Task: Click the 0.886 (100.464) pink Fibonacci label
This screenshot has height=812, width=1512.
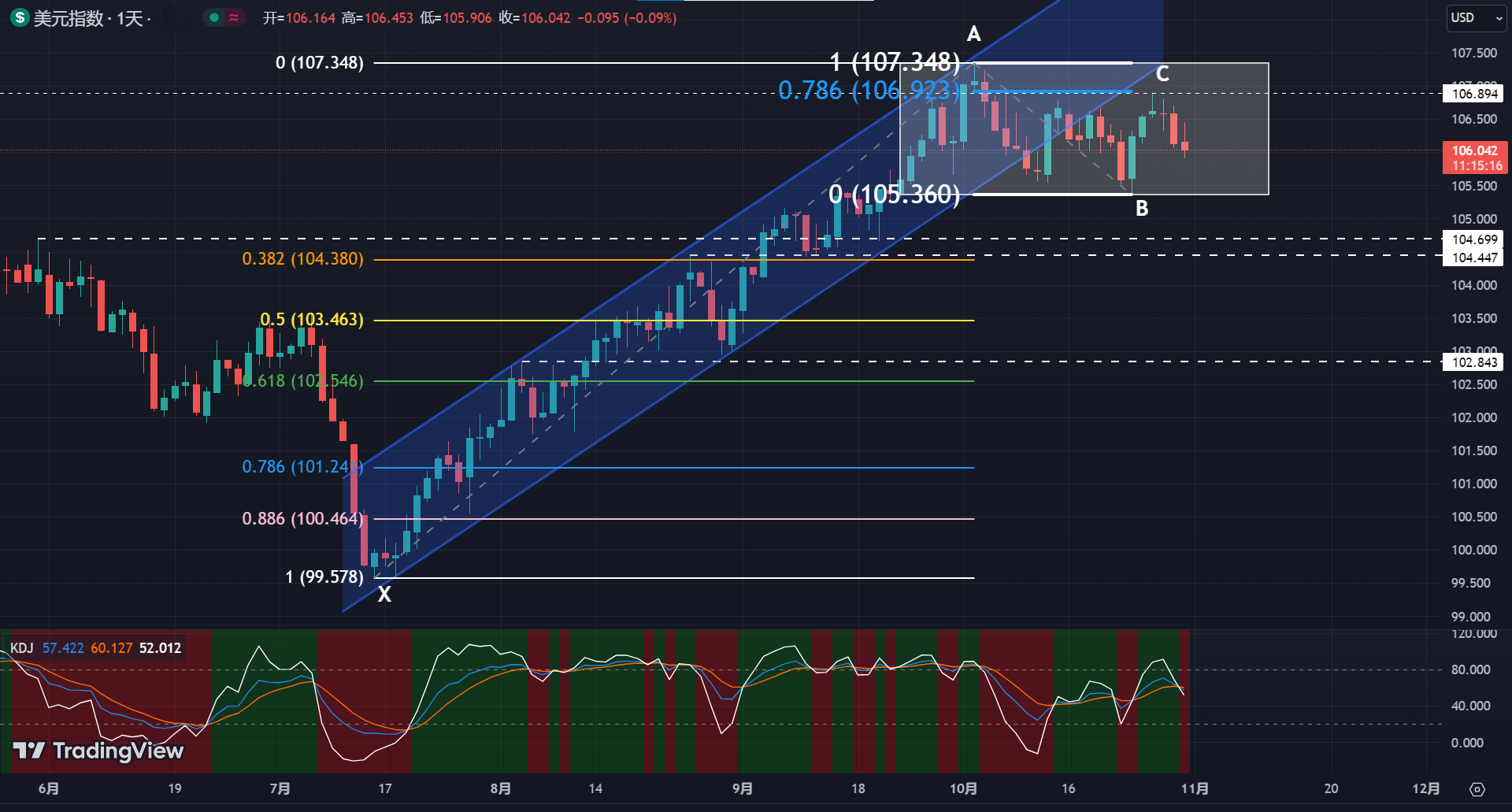Action: pyautogui.click(x=302, y=519)
